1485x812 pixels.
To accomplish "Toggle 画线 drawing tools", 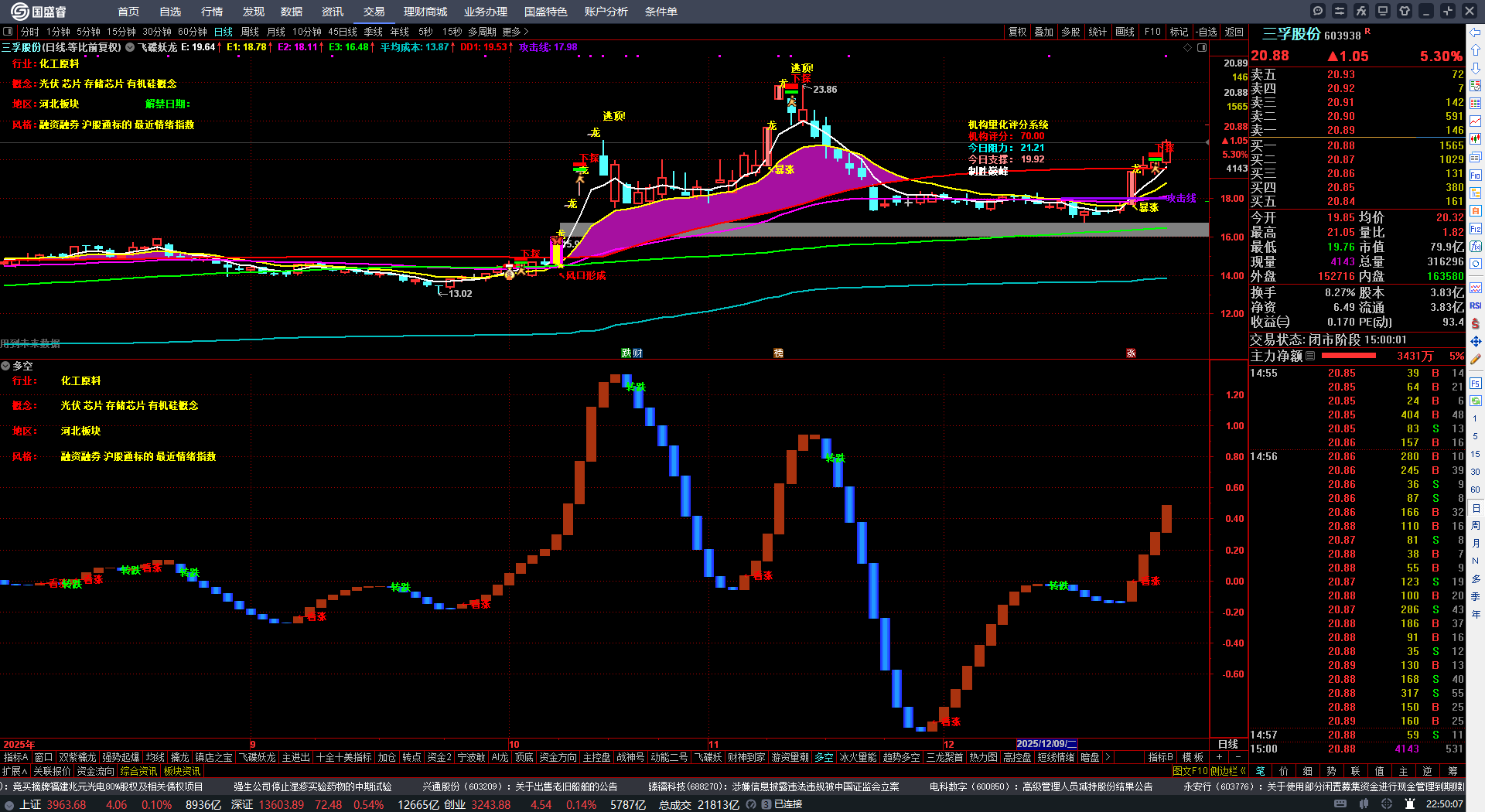I will [x=1125, y=32].
